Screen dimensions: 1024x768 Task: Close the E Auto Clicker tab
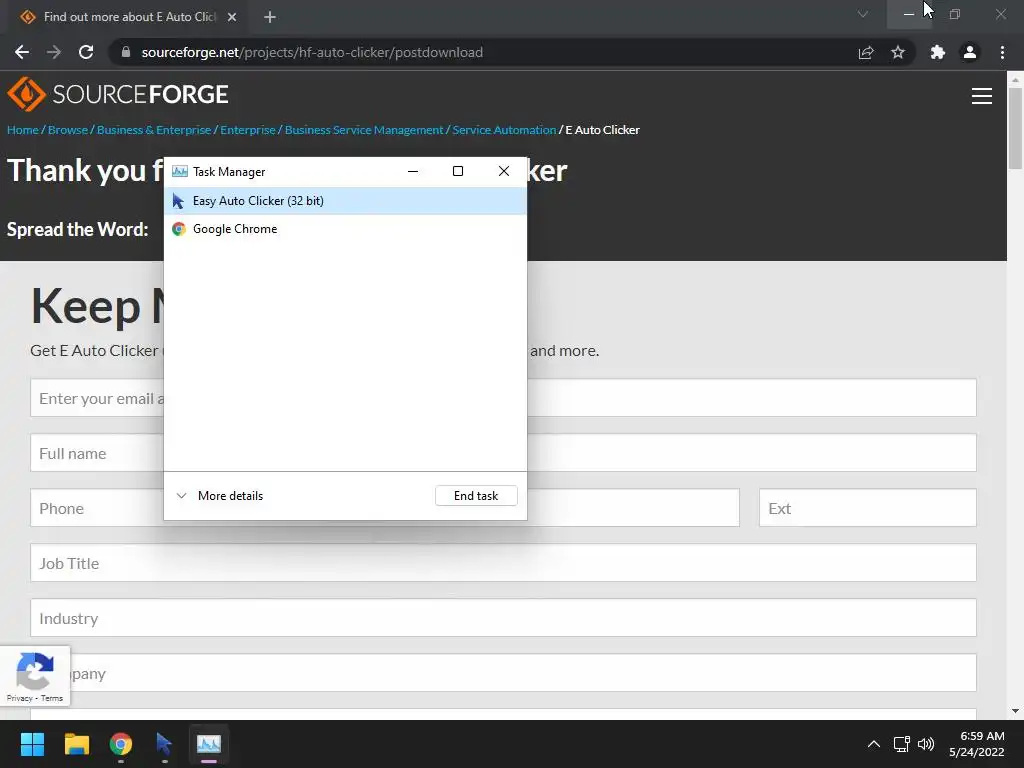232,17
